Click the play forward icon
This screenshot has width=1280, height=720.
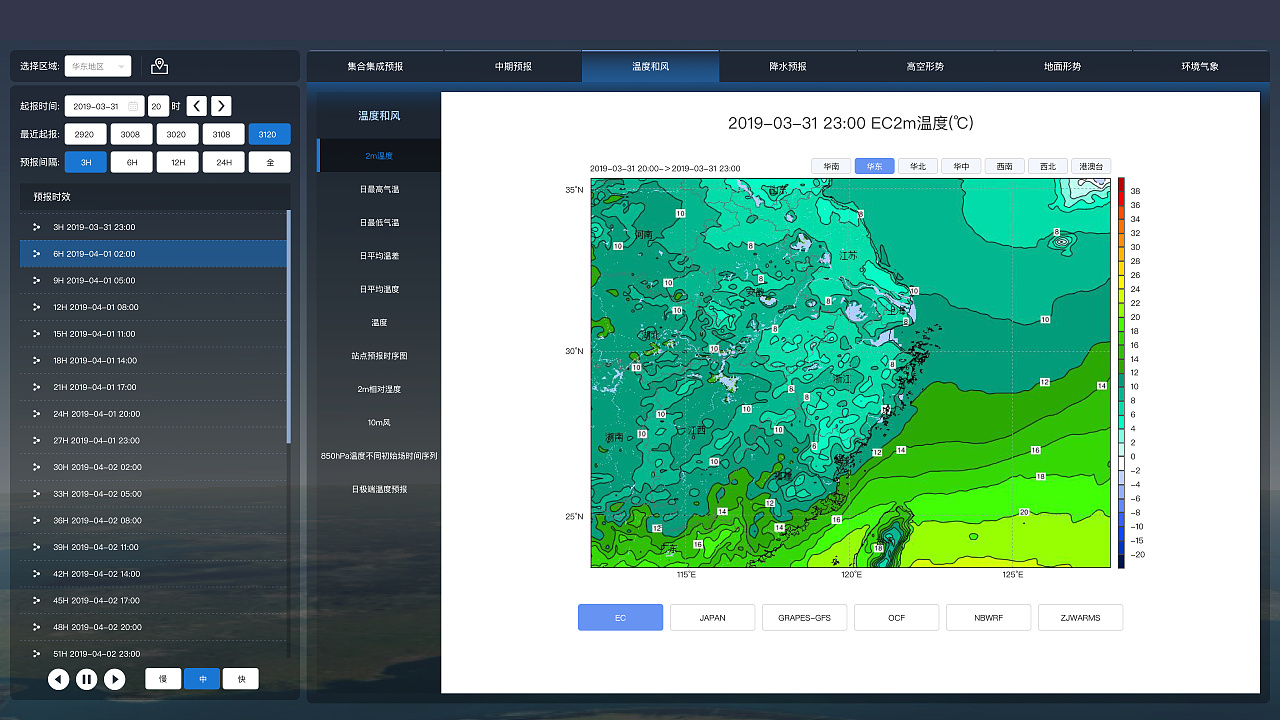[115, 679]
